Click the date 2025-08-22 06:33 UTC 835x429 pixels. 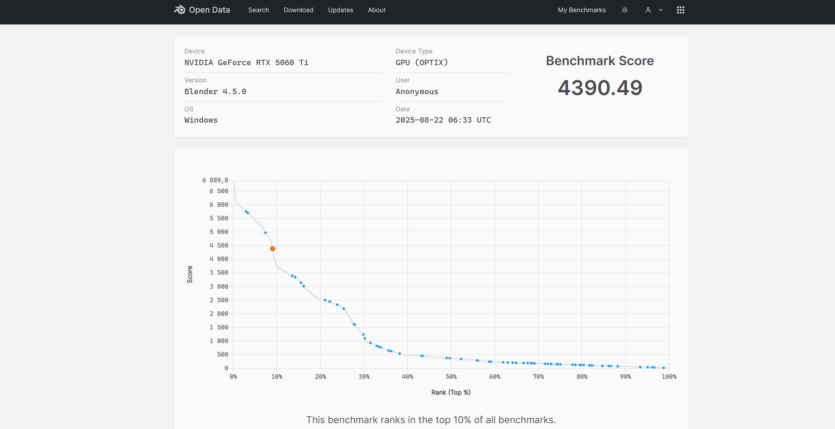pos(443,120)
